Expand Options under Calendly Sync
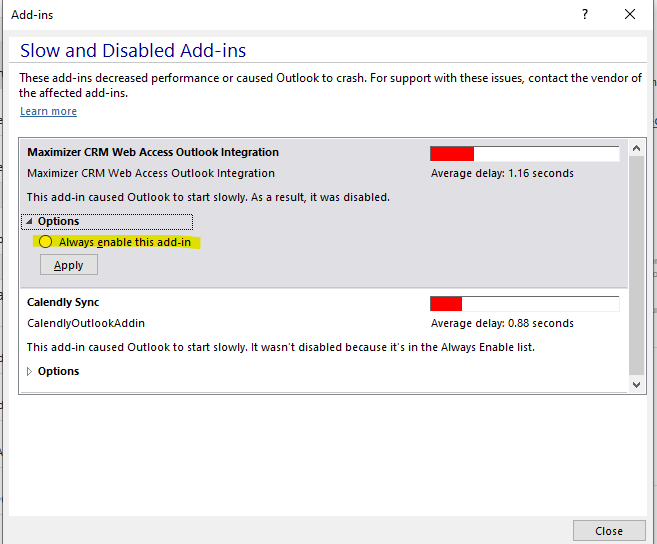657x544 pixels. (x=53, y=371)
